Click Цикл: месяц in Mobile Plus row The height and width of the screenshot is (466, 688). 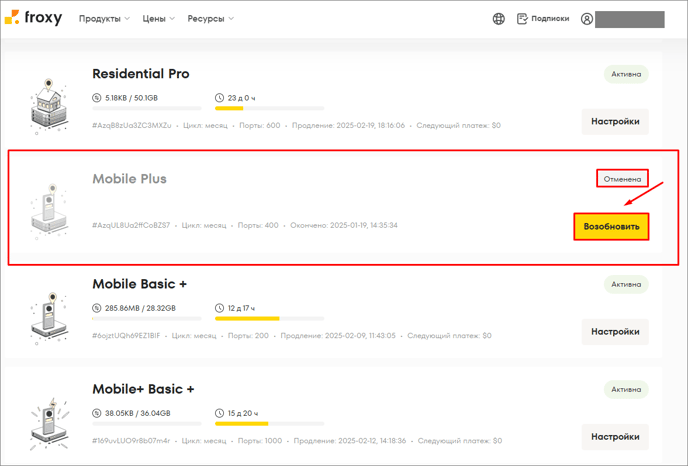pos(204,225)
